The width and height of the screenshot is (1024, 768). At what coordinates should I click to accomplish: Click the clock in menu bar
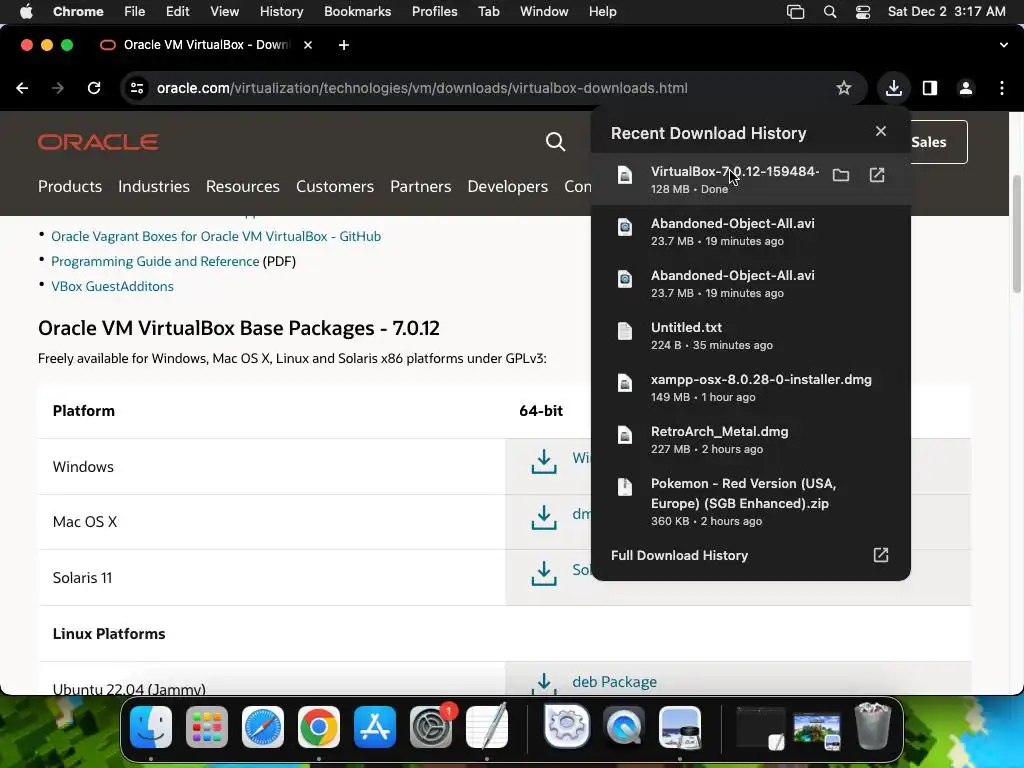946,12
